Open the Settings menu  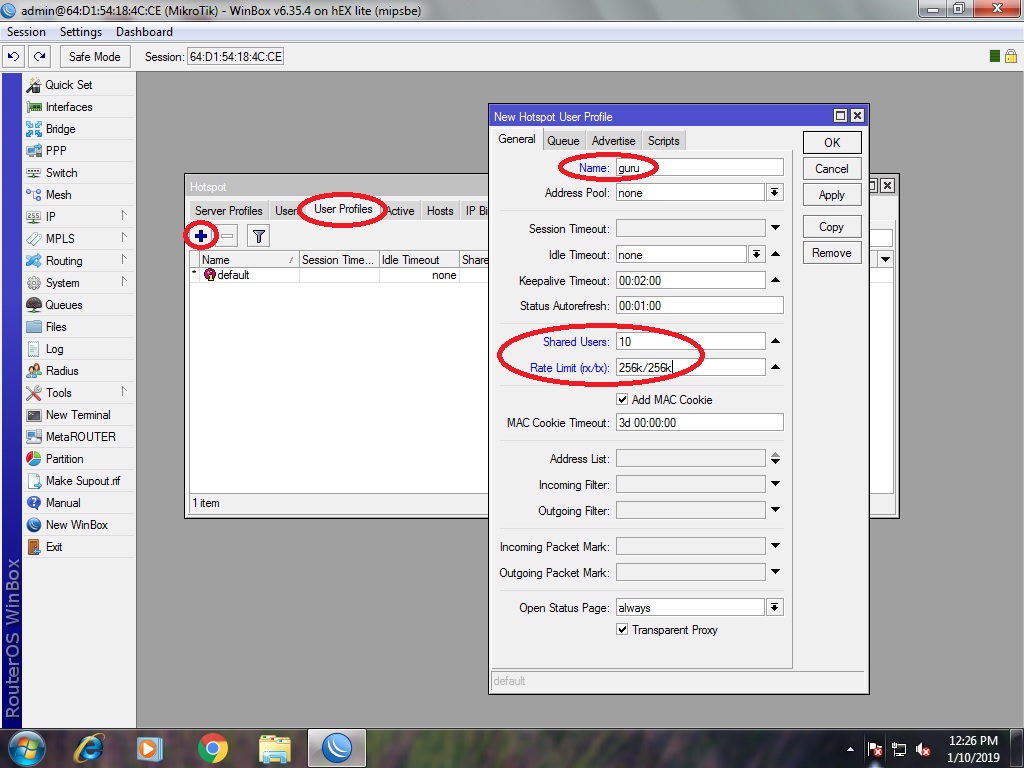(x=81, y=32)
